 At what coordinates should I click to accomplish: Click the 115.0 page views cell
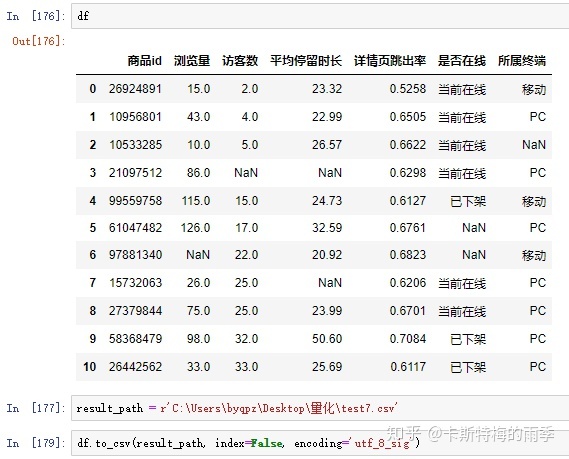[196, 201]
